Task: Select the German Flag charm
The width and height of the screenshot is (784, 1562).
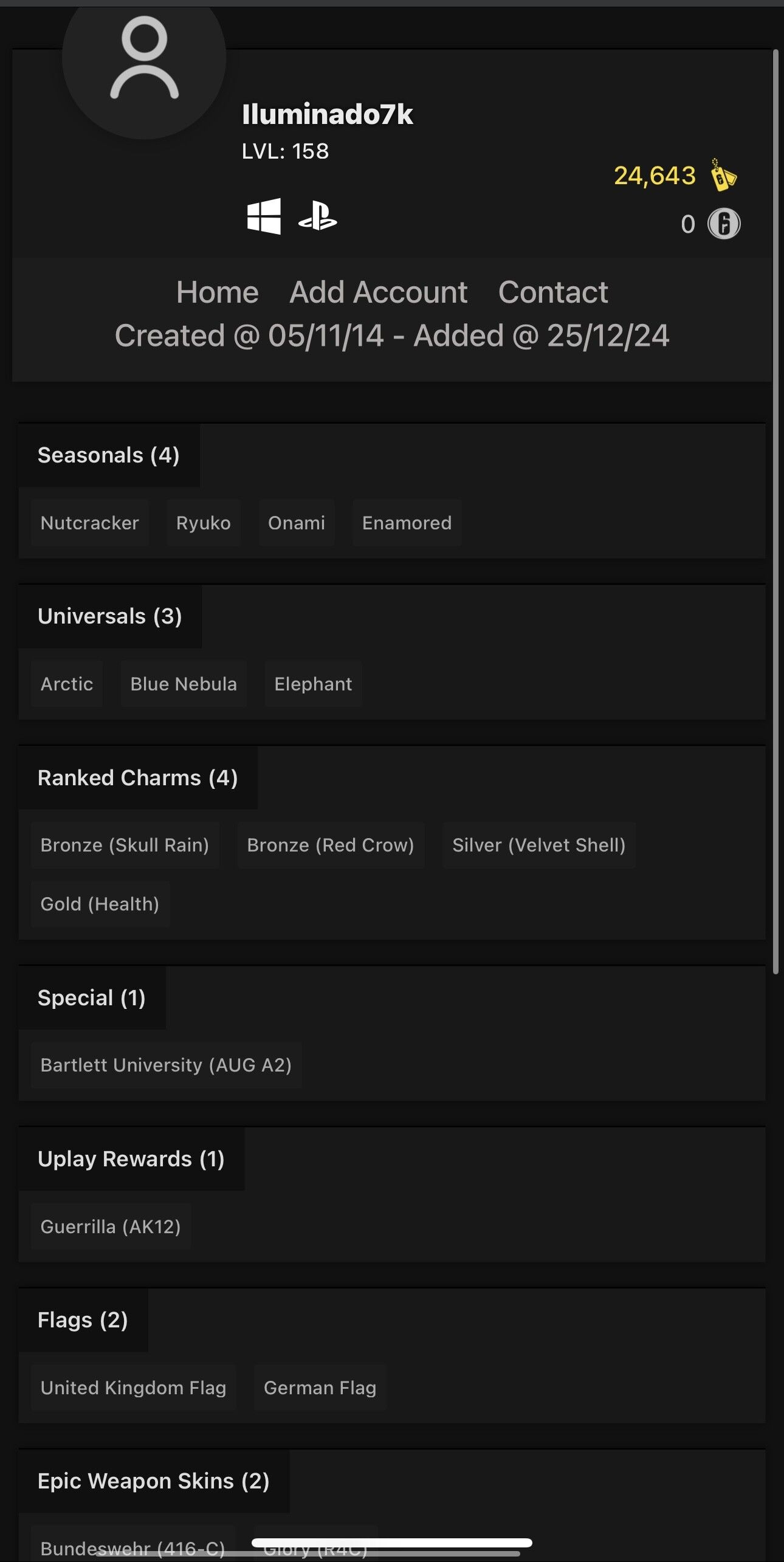Action: (x=320, y=1388)
